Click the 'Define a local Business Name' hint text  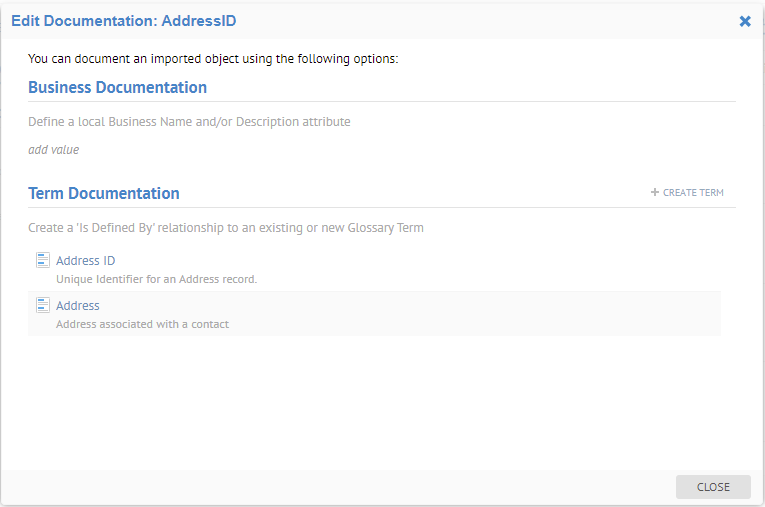(x=189, y=122)
